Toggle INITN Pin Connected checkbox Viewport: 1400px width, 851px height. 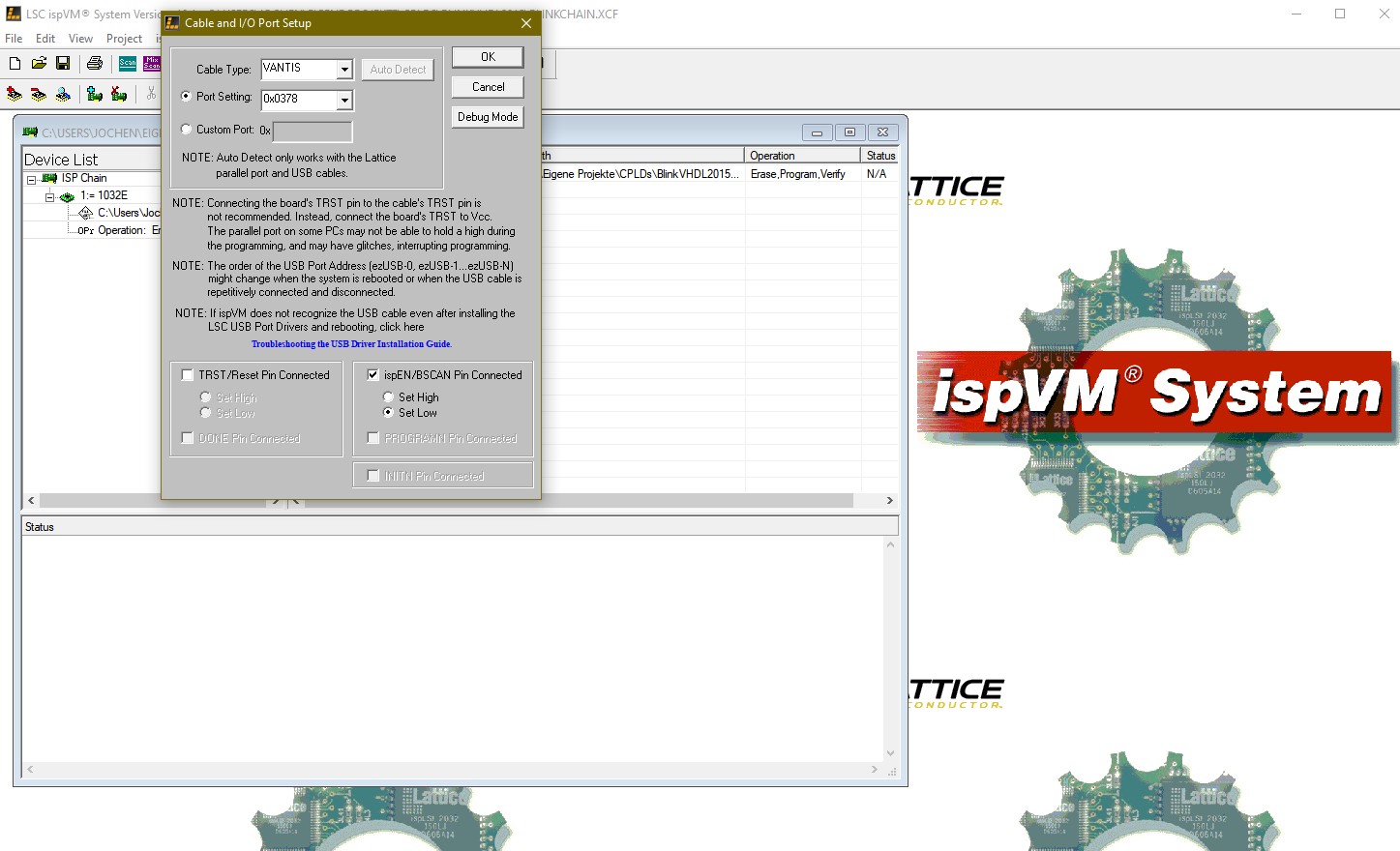[373, 476]
